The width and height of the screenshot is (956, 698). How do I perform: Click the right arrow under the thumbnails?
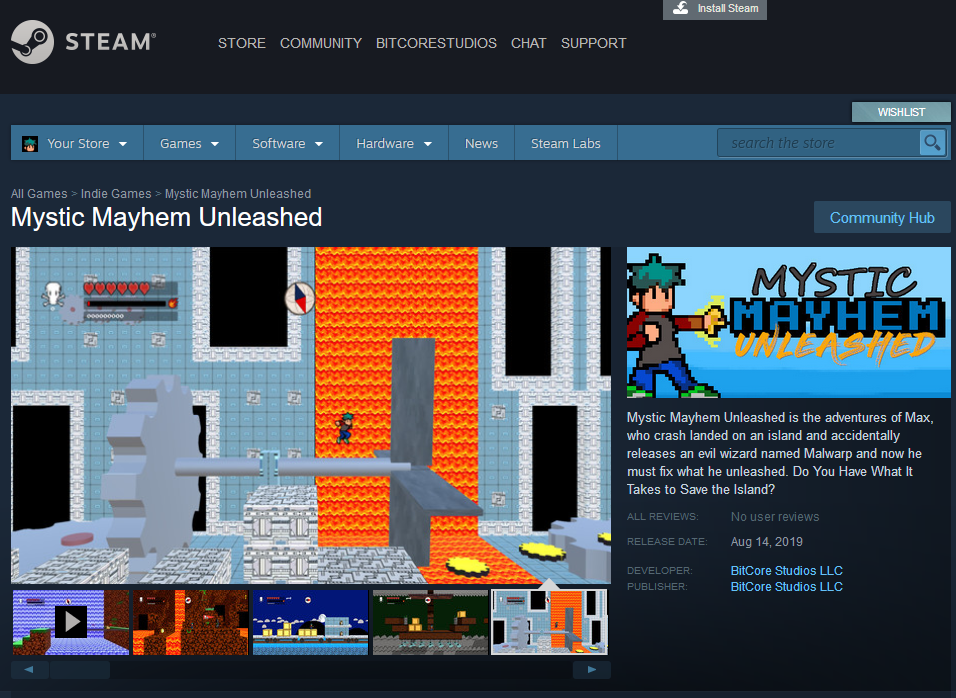(x=592, y=669)
